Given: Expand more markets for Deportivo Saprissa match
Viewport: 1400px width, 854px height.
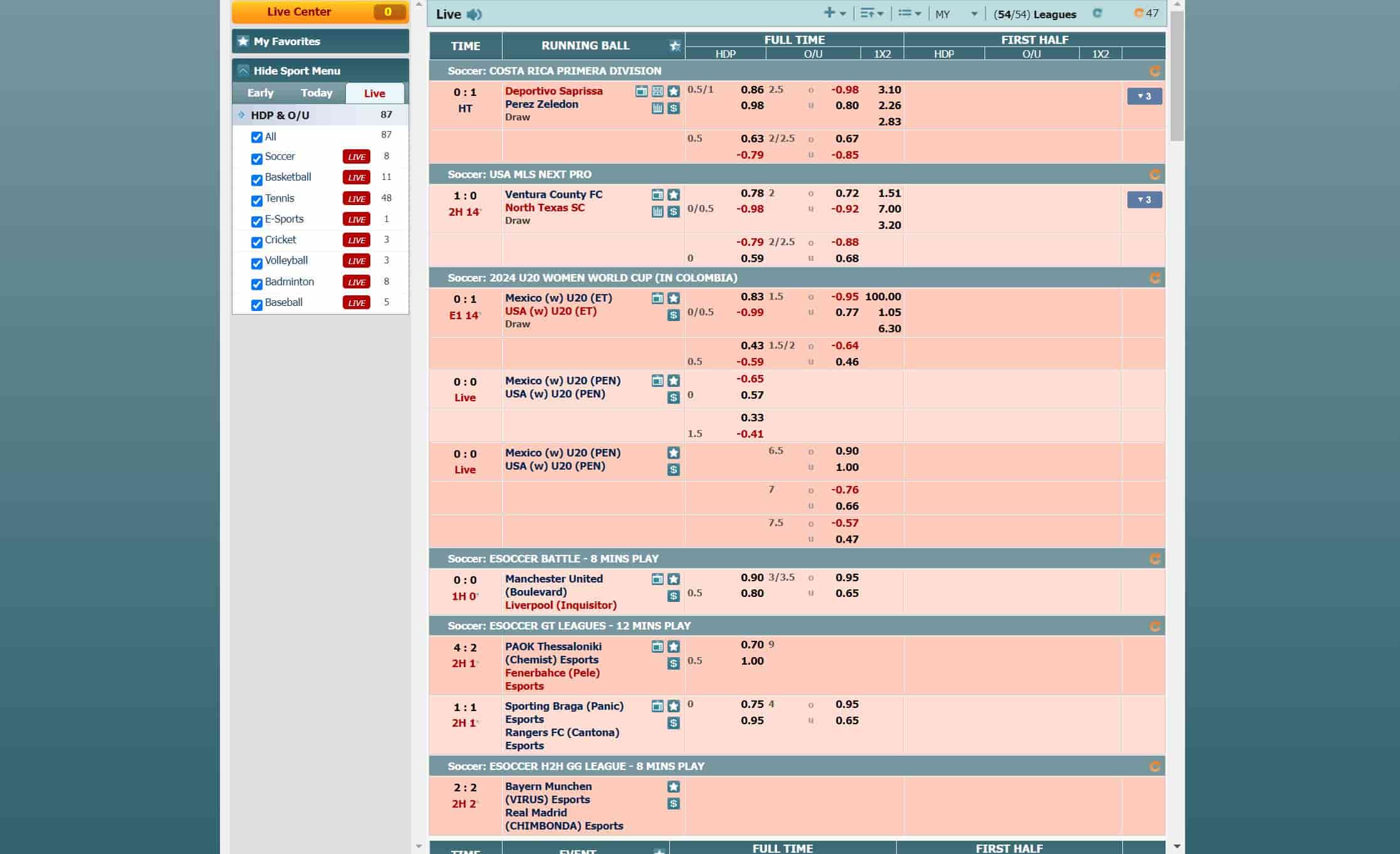Looking at the screenshot, I should coord(1144,97).
